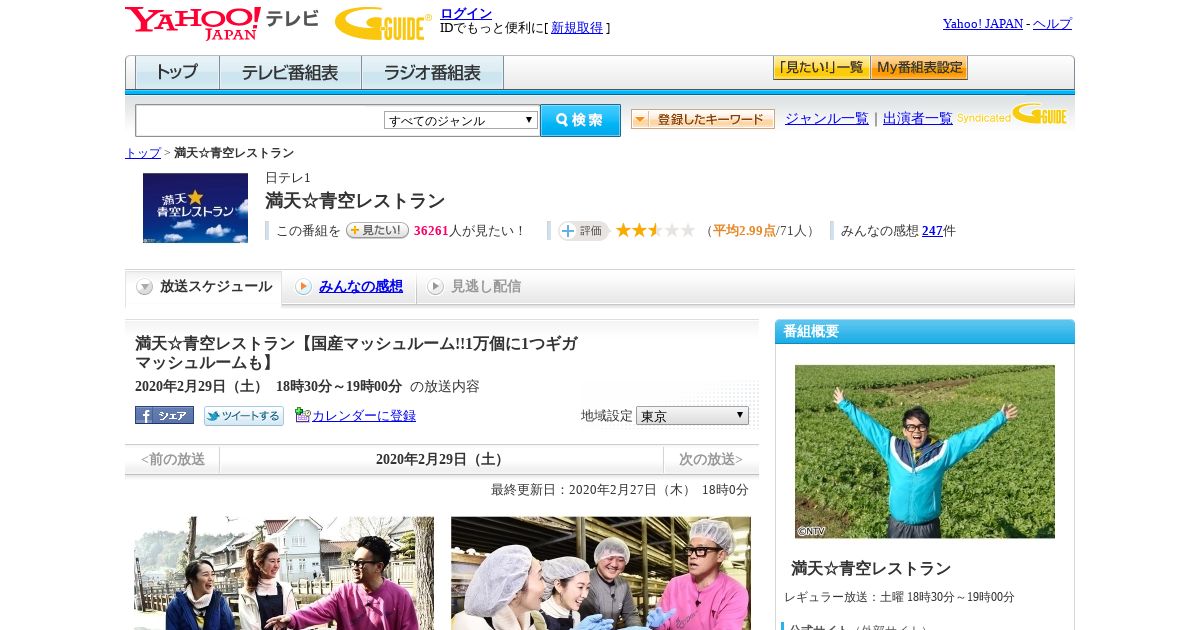Expand the すべてのジャンル dropdown
This screenshot has width=1200, height=630.
(461, 120)
